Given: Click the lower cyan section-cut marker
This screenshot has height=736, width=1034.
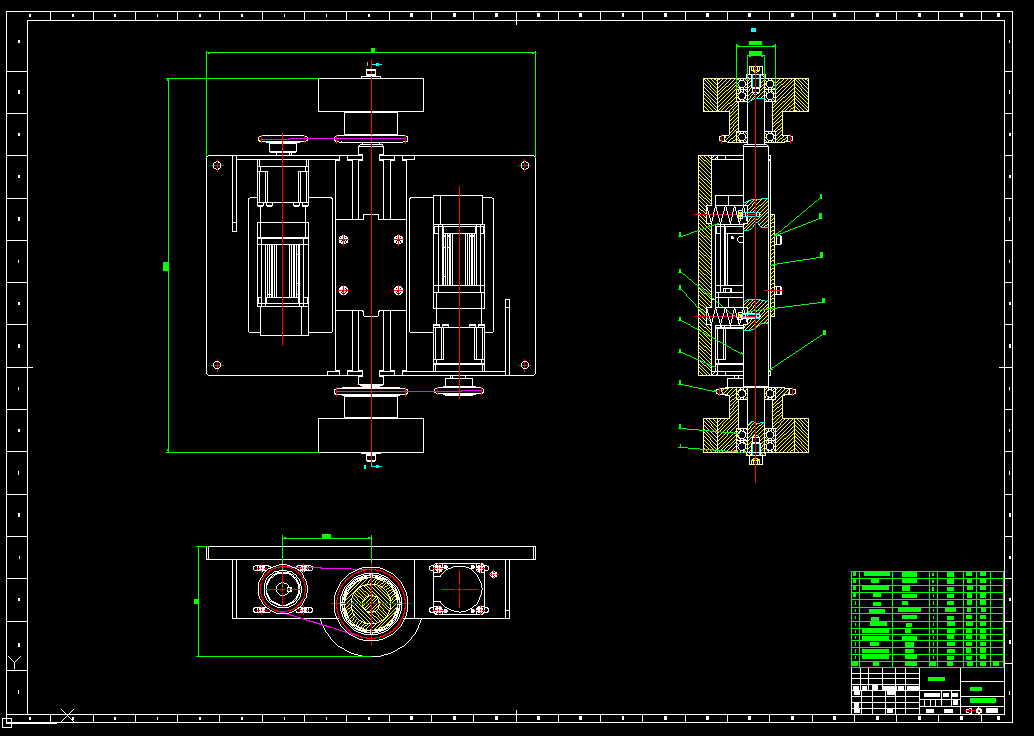Looking at the screenshot, I should point(373,466).
